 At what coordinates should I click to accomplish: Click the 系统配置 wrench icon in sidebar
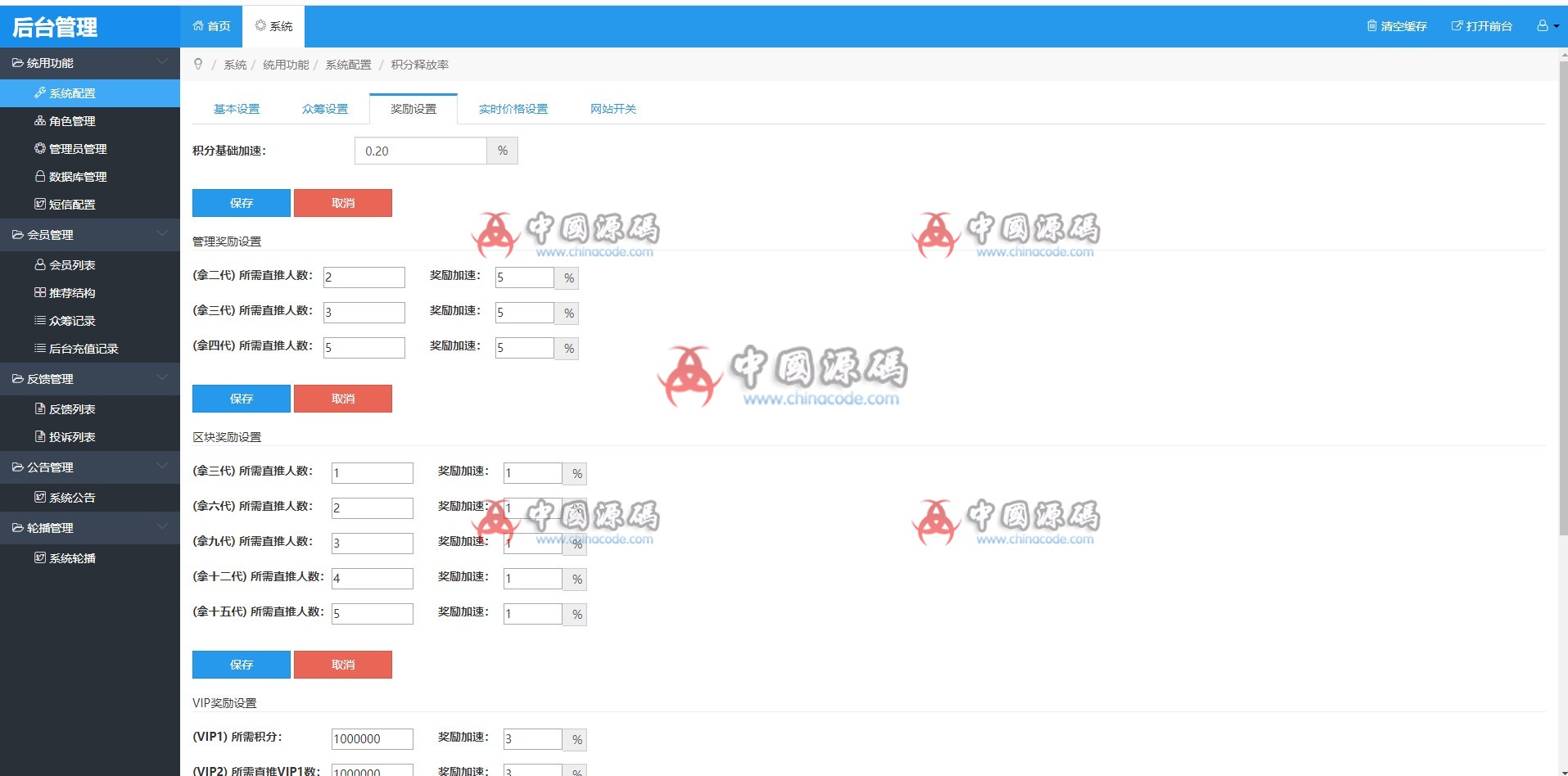[39, 93]
